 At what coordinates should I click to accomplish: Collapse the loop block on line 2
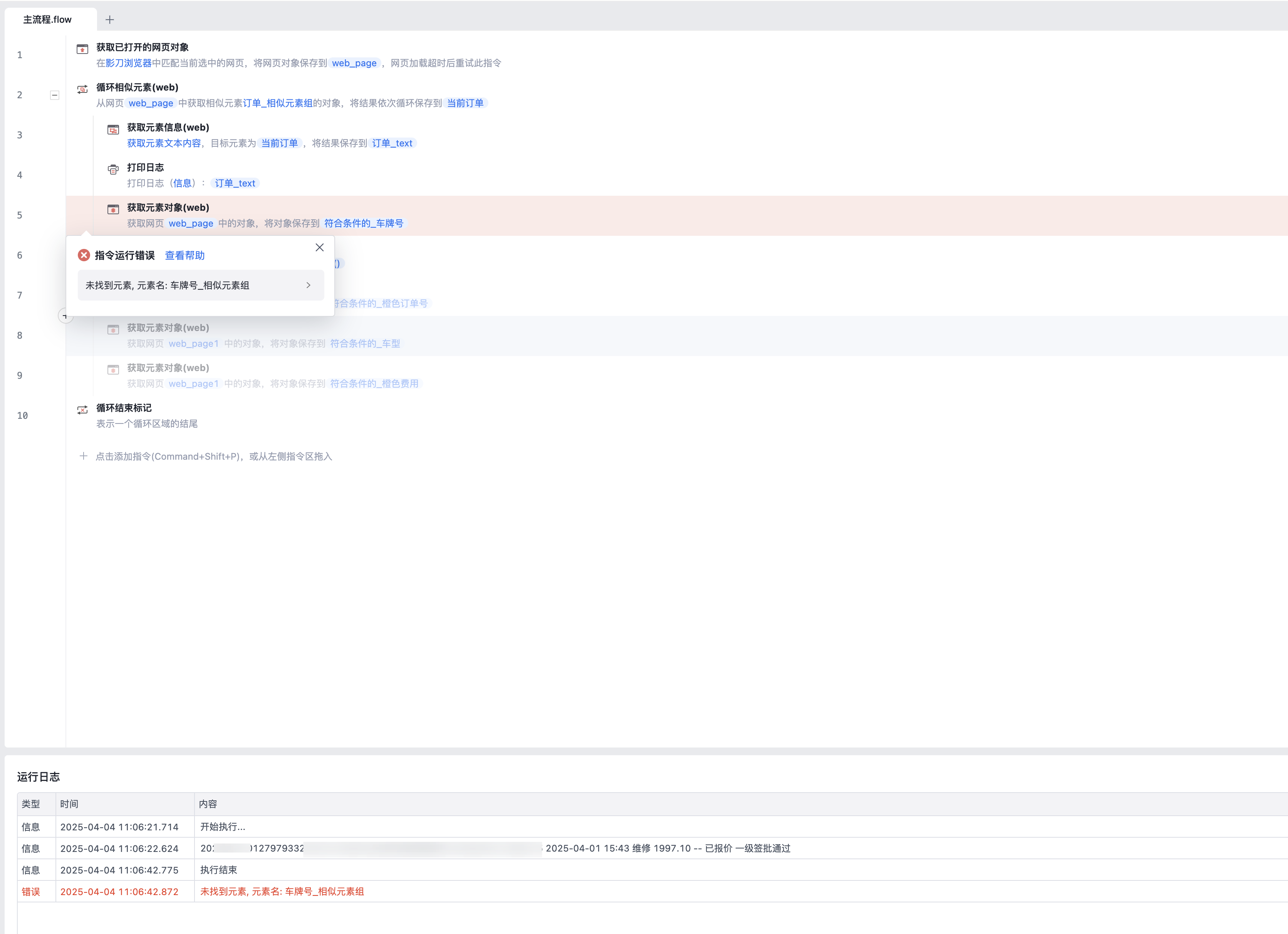point(55,95)
